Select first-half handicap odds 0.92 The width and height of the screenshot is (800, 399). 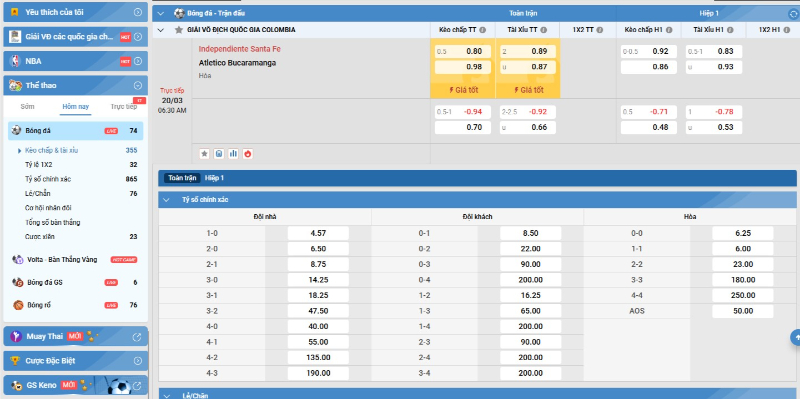tap(648, 51)
